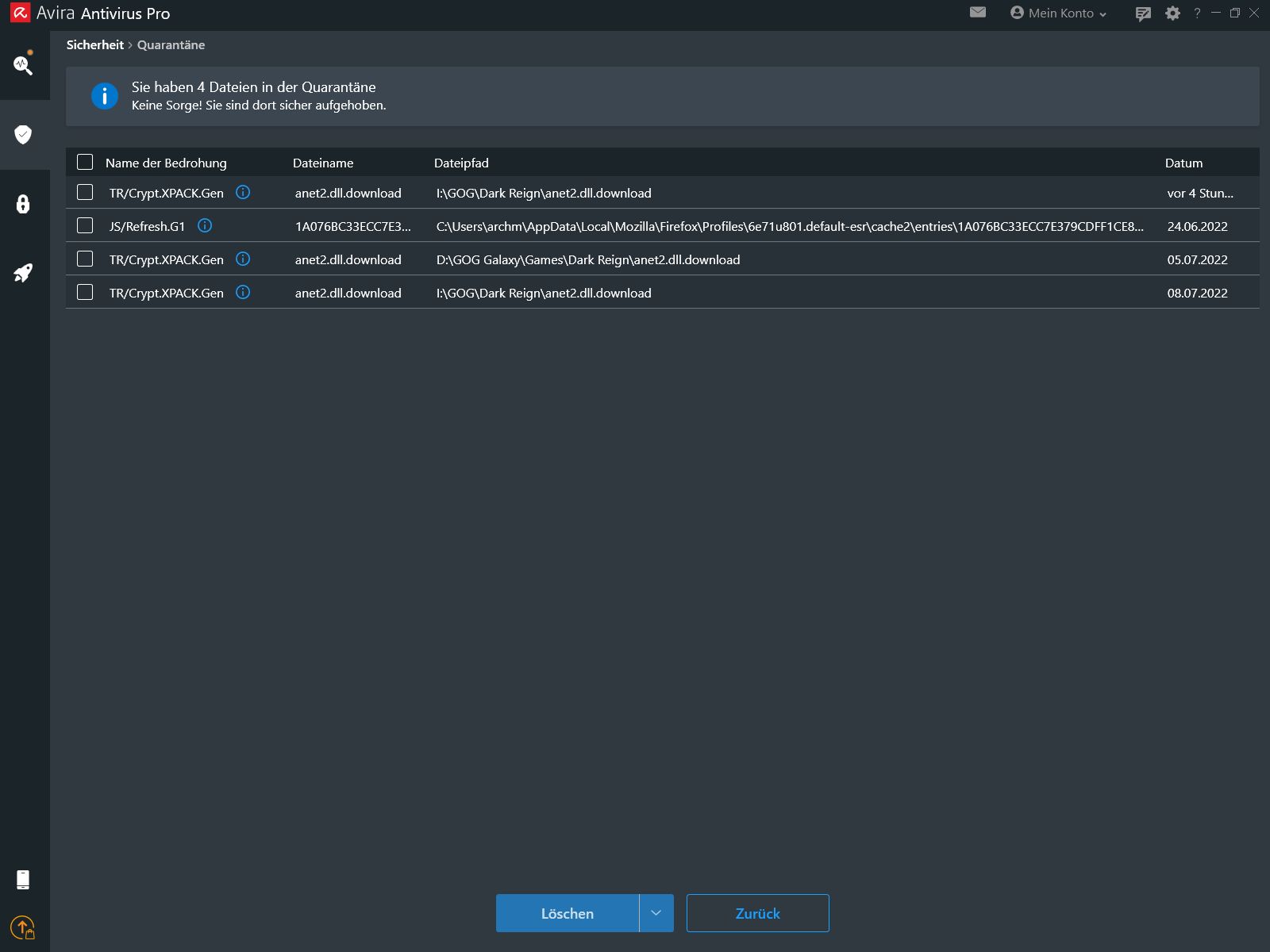Viewport: 1270px width, 952px height.
Task: Restore down the Avira window
Action: tap(1235, 13)
